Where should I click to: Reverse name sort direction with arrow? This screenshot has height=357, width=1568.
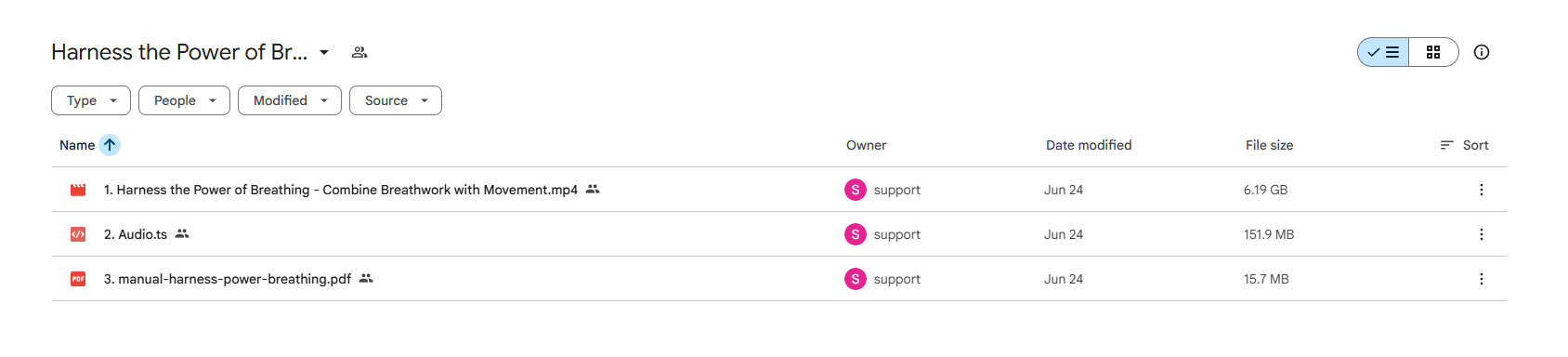(110, 145)
